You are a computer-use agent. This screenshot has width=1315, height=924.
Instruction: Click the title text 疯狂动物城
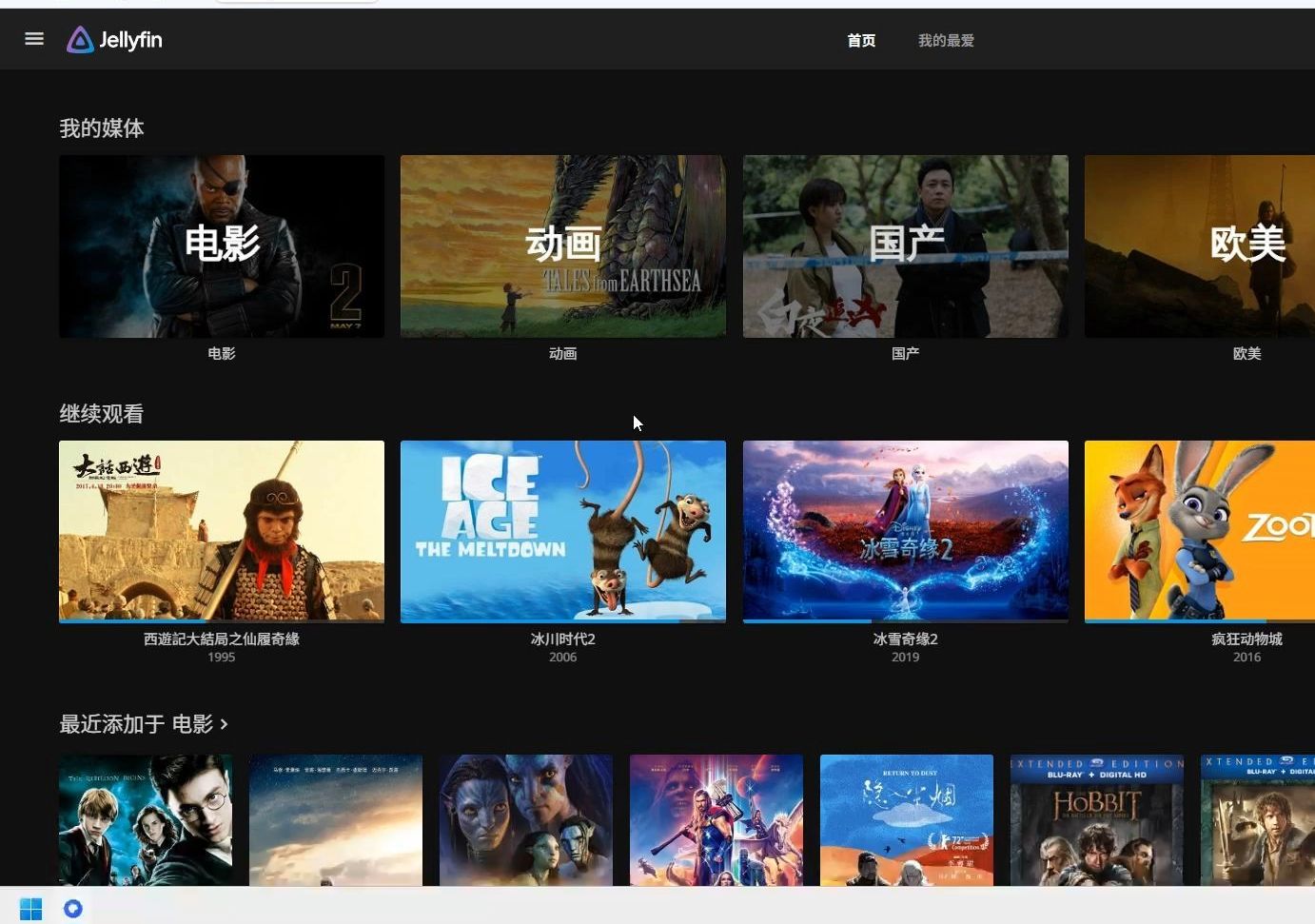(x=1246, y=639)
